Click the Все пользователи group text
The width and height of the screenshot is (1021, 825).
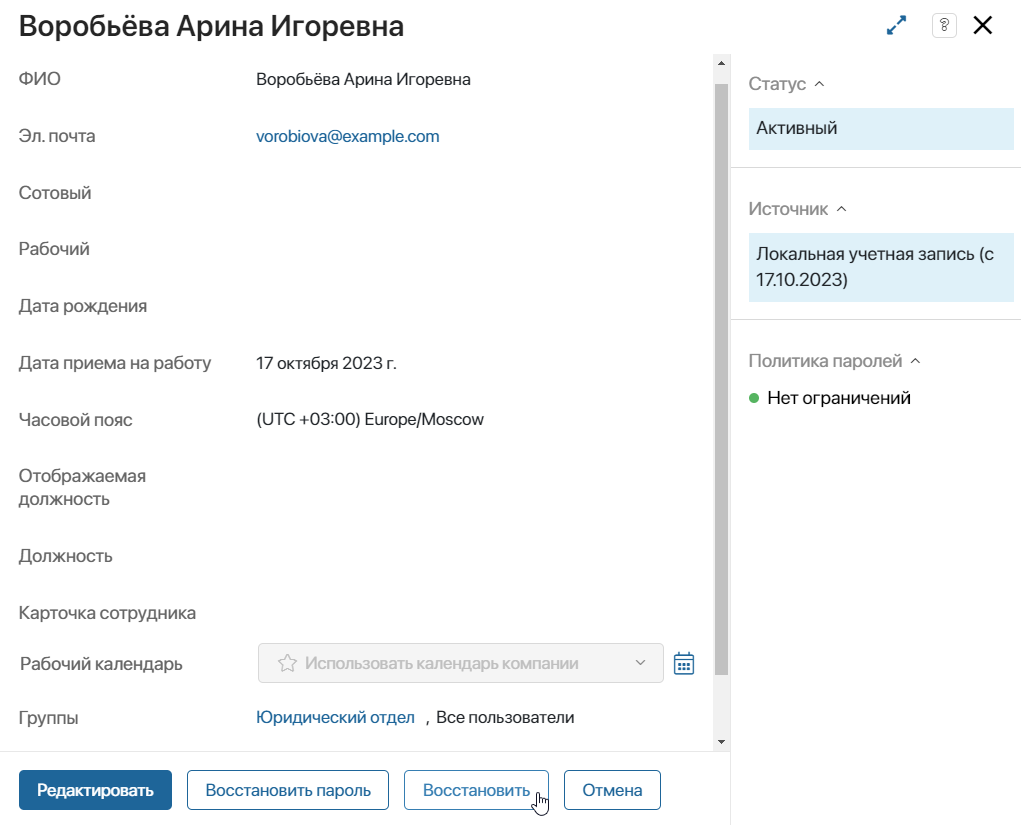click(x=505, y=717)
